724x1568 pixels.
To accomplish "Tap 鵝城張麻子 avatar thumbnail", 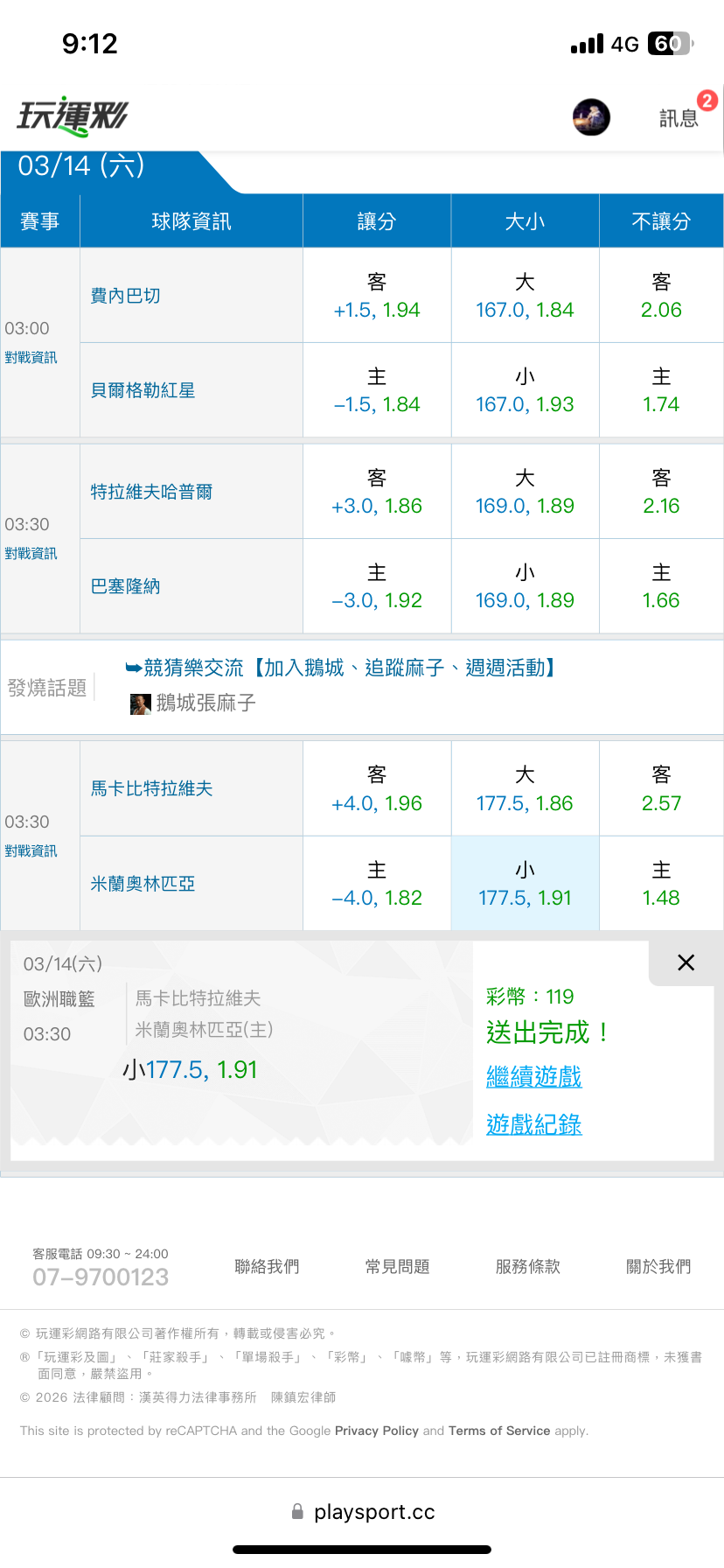I will coord(140,703).
